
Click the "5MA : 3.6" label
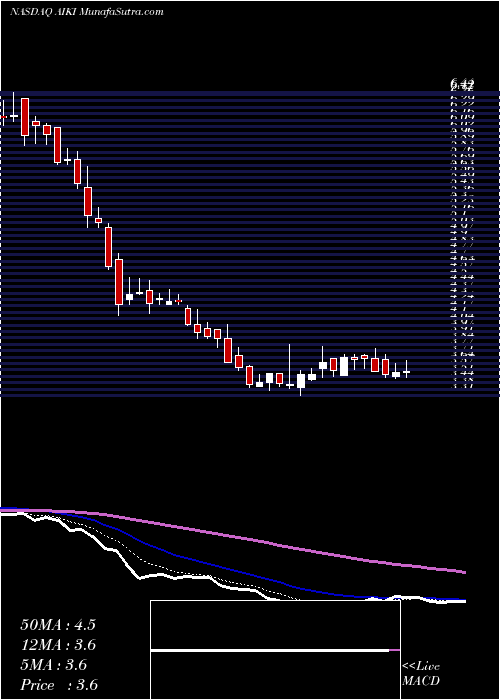coord(54,665)
